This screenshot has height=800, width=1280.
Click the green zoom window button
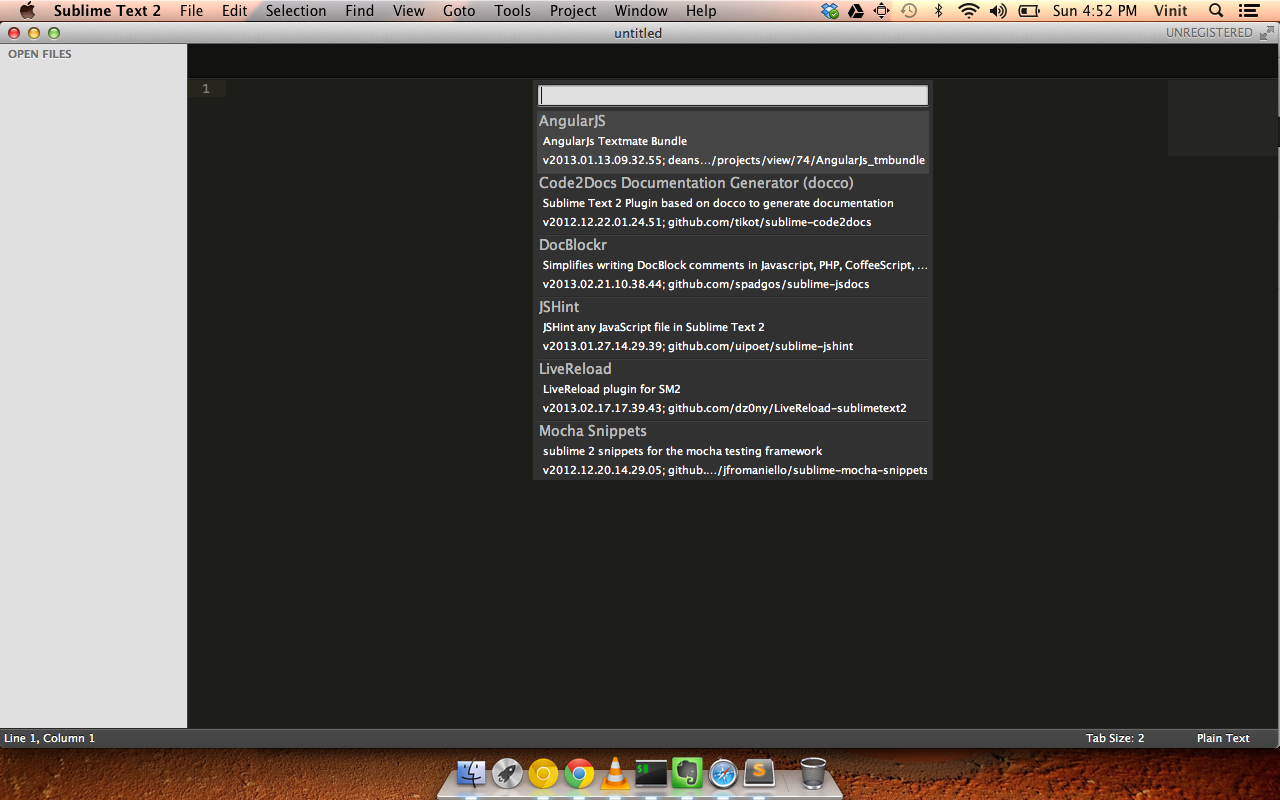coord(54,33)
